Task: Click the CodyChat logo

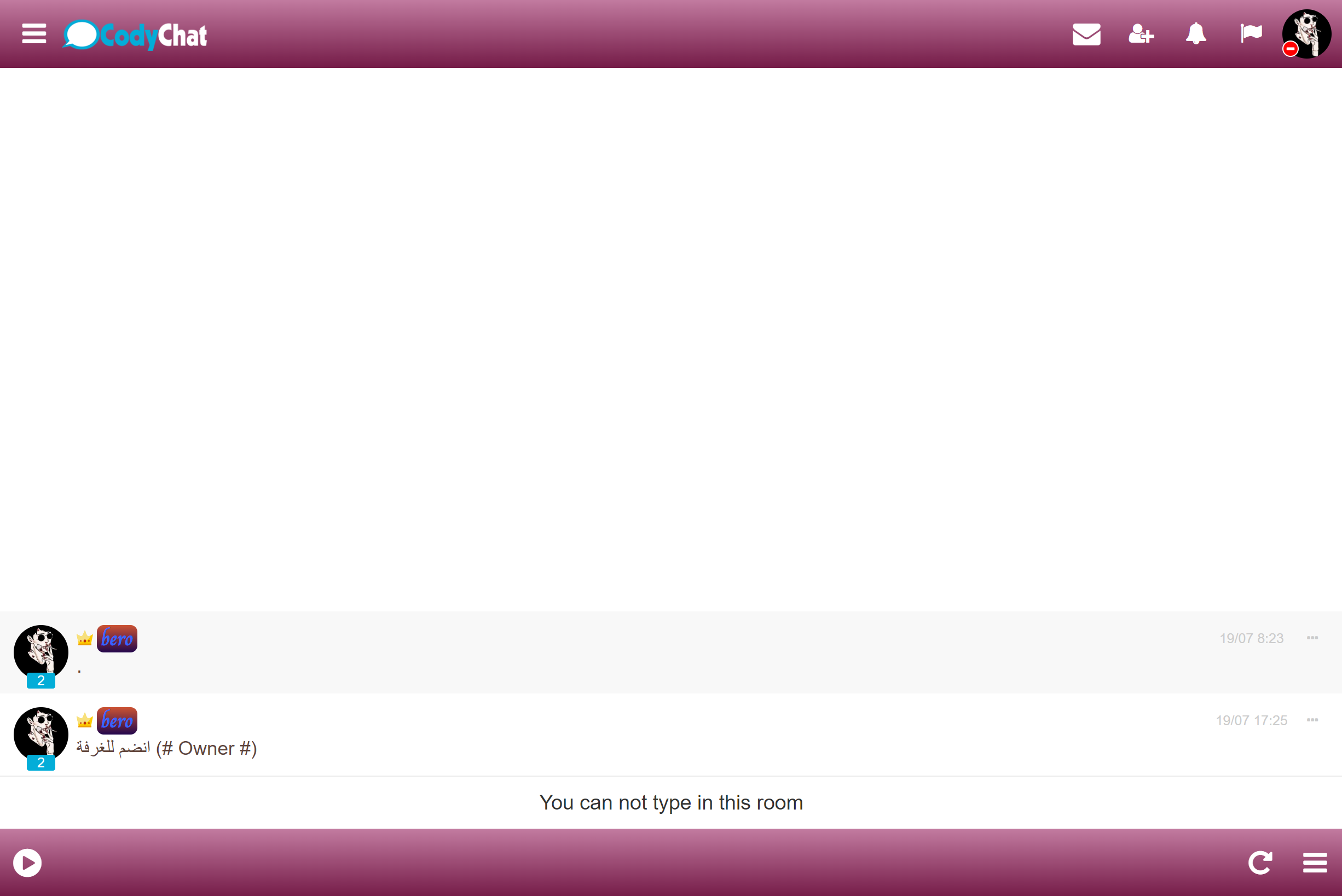Action: click(135, 35)
